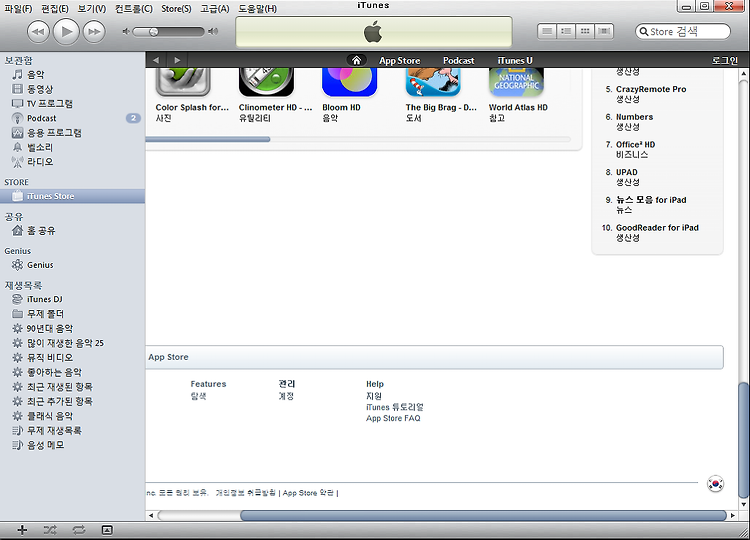Switch to Podcast tab

click(458, 61)
